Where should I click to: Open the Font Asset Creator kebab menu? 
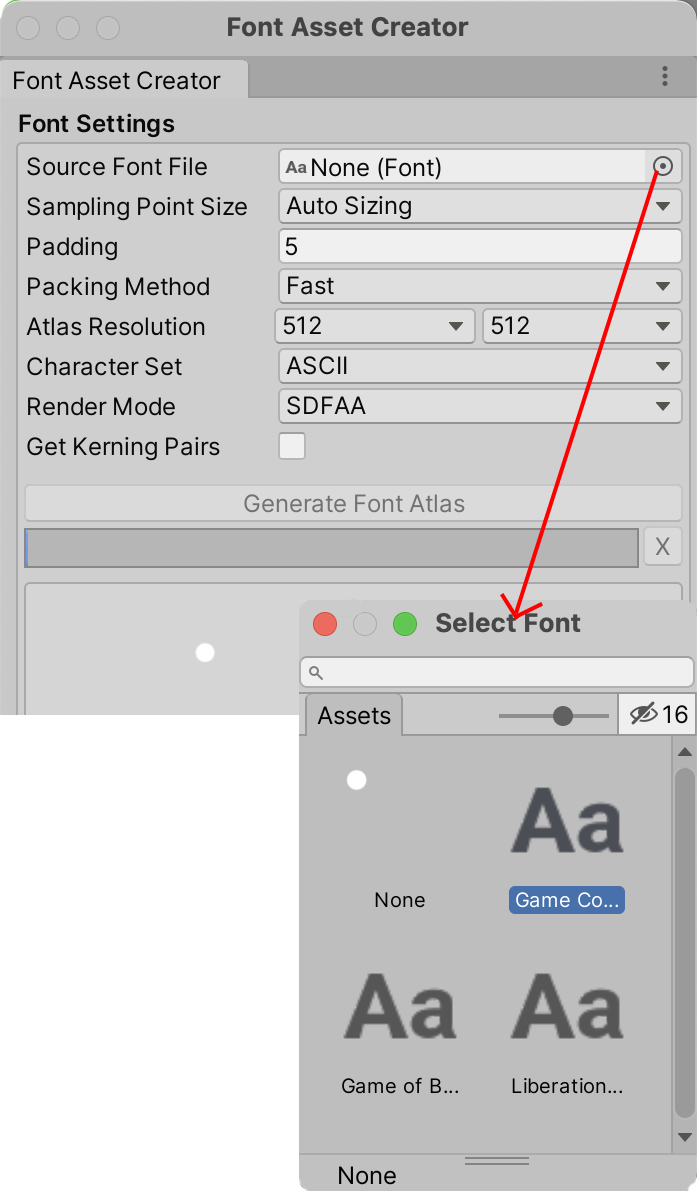click(665, 77)
